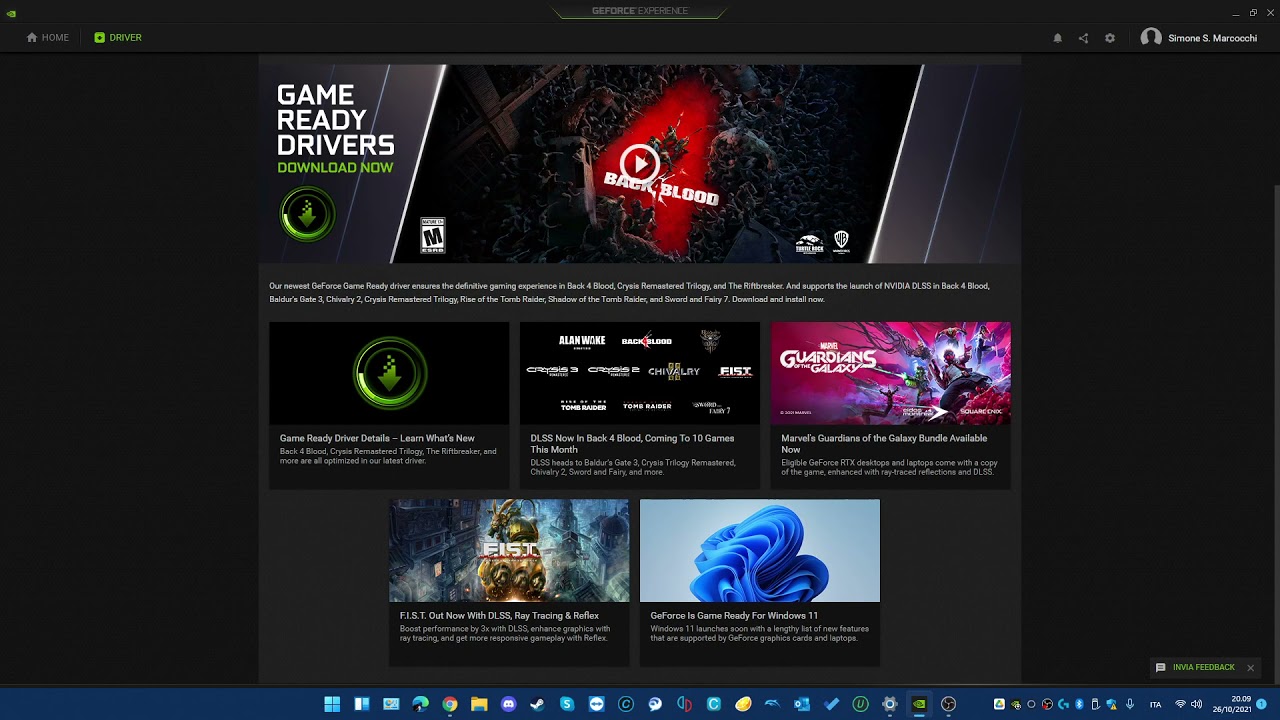Open the Widgets panel from taskbar
The height and width of the screenshot is (720, 1280).
click(362, 704)
